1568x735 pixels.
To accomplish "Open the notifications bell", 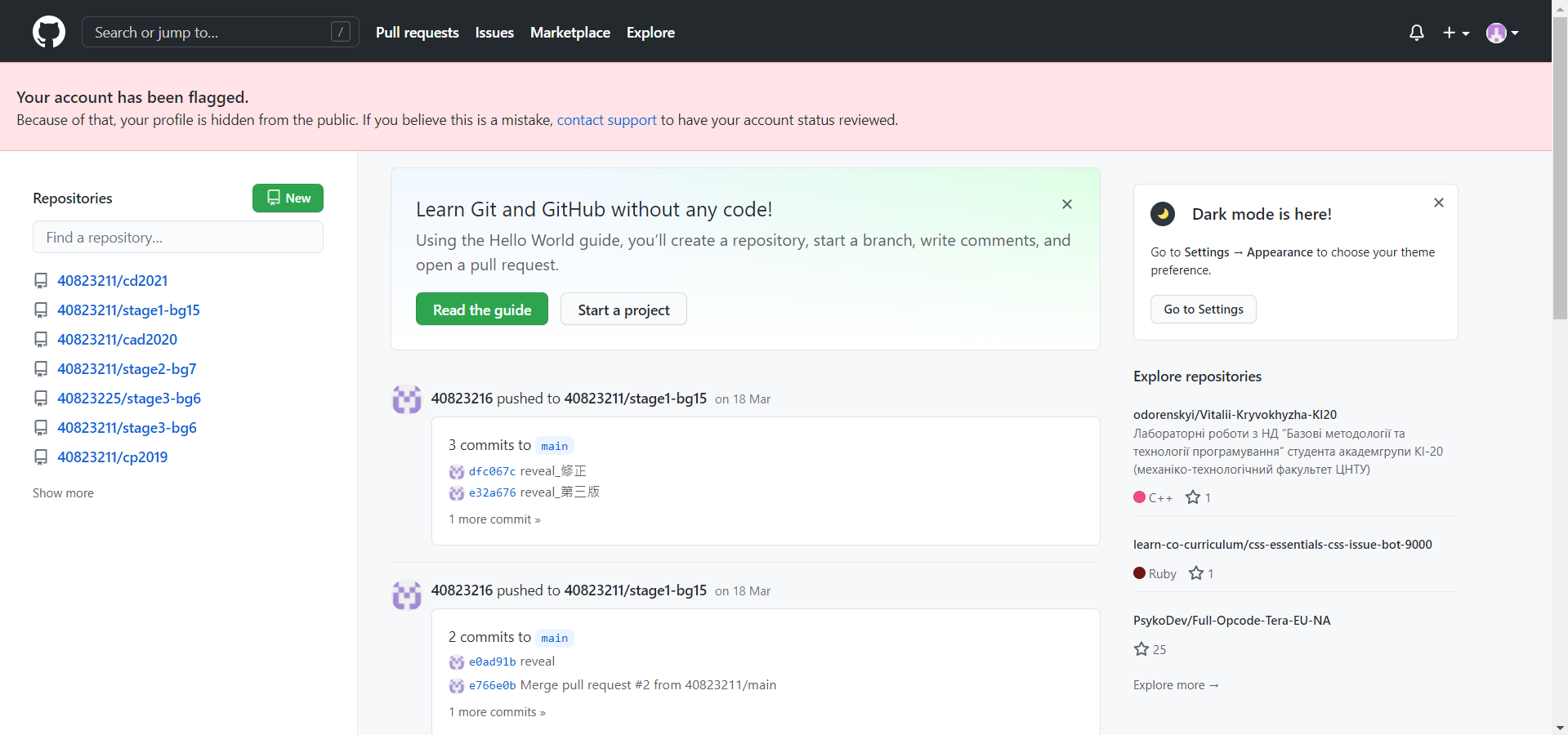I will pos(1417,33).
